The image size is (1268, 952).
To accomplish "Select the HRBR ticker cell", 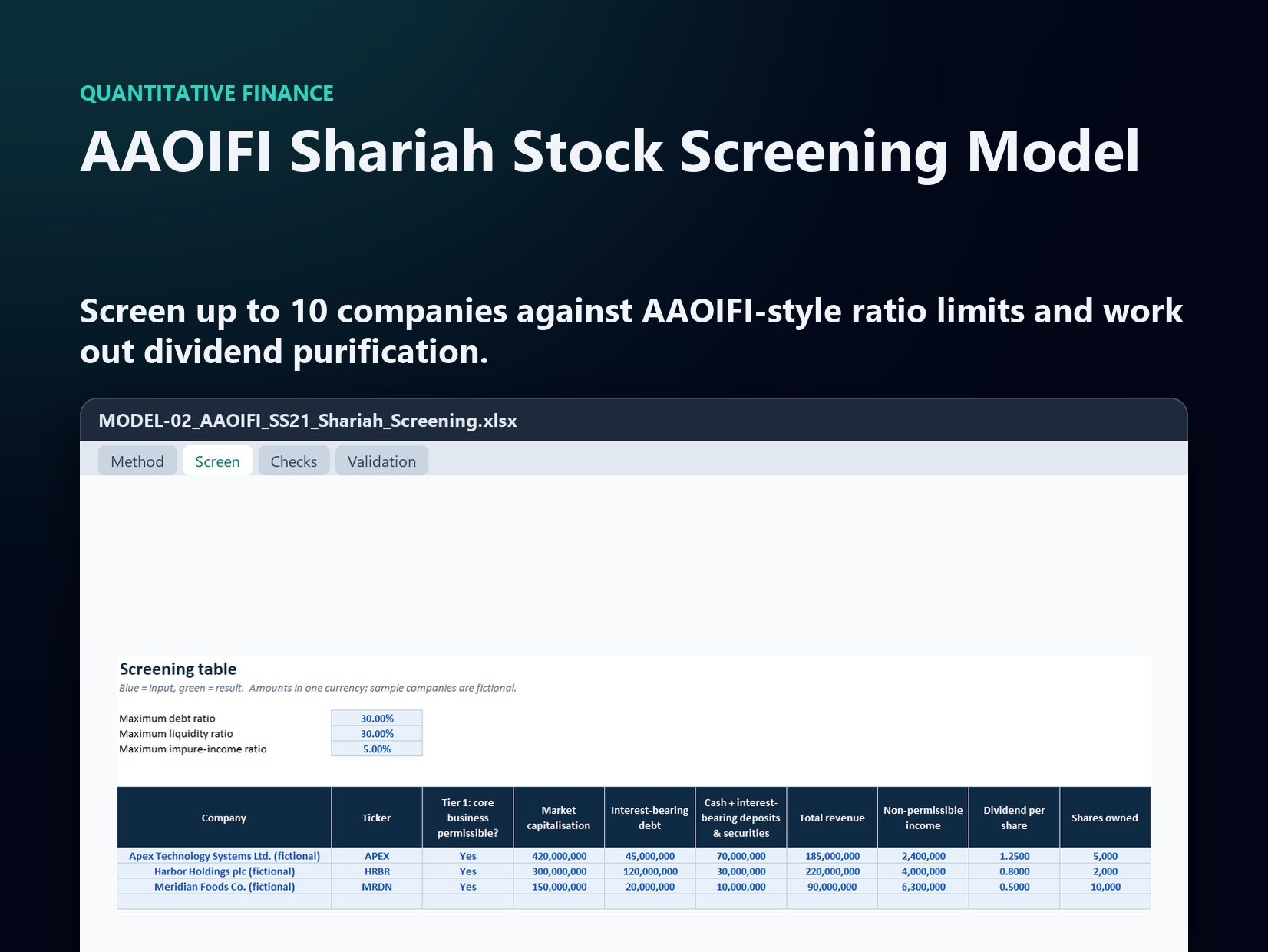I will point(377,871).
